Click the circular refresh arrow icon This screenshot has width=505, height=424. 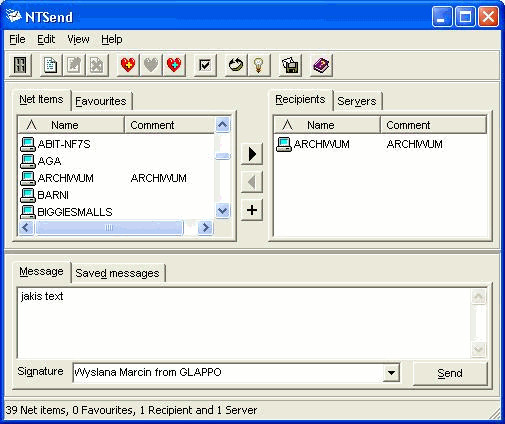(x=236, y=65)
